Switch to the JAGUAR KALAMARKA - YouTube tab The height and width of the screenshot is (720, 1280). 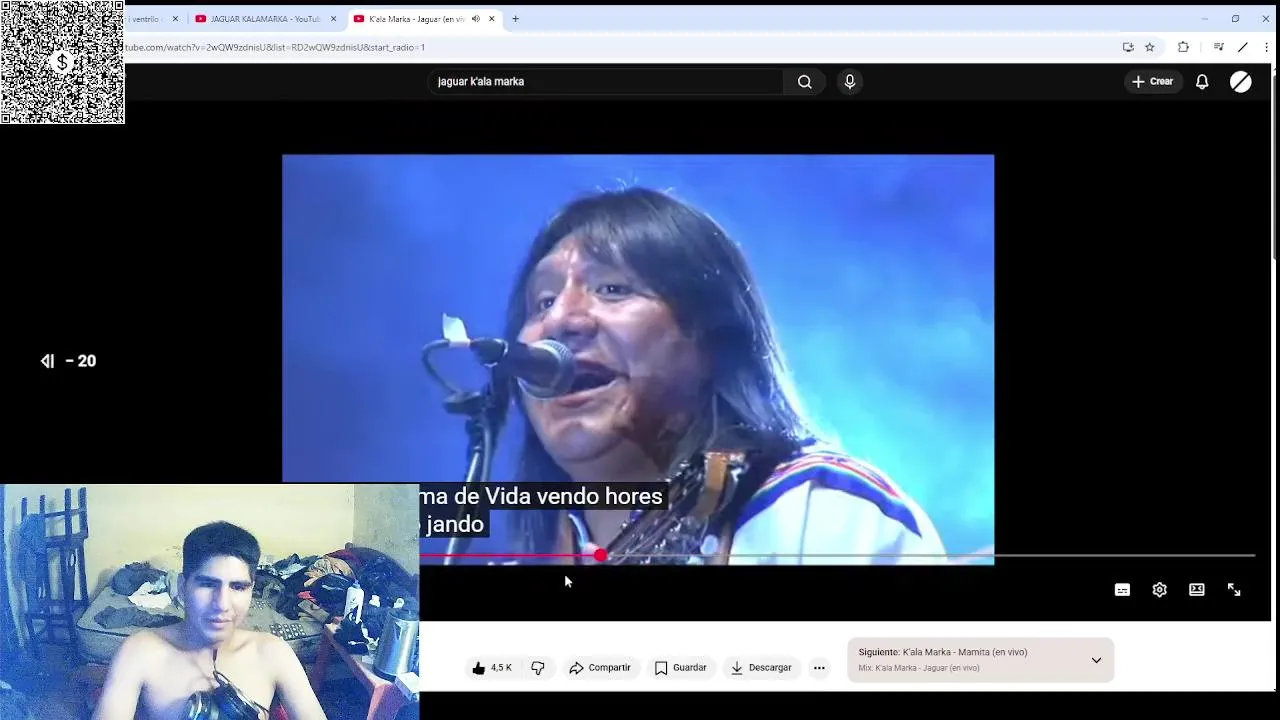pyautogui.click(x=265, y=19)
